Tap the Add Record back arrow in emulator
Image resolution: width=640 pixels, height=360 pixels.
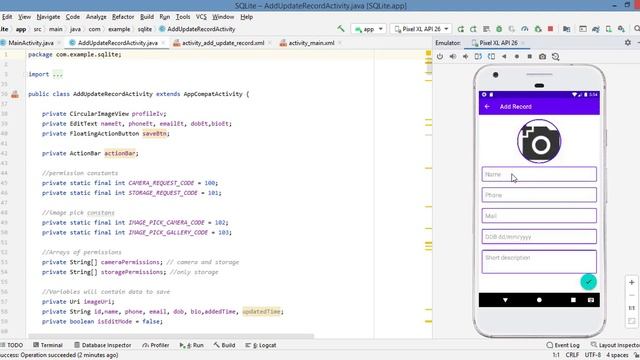487,107
